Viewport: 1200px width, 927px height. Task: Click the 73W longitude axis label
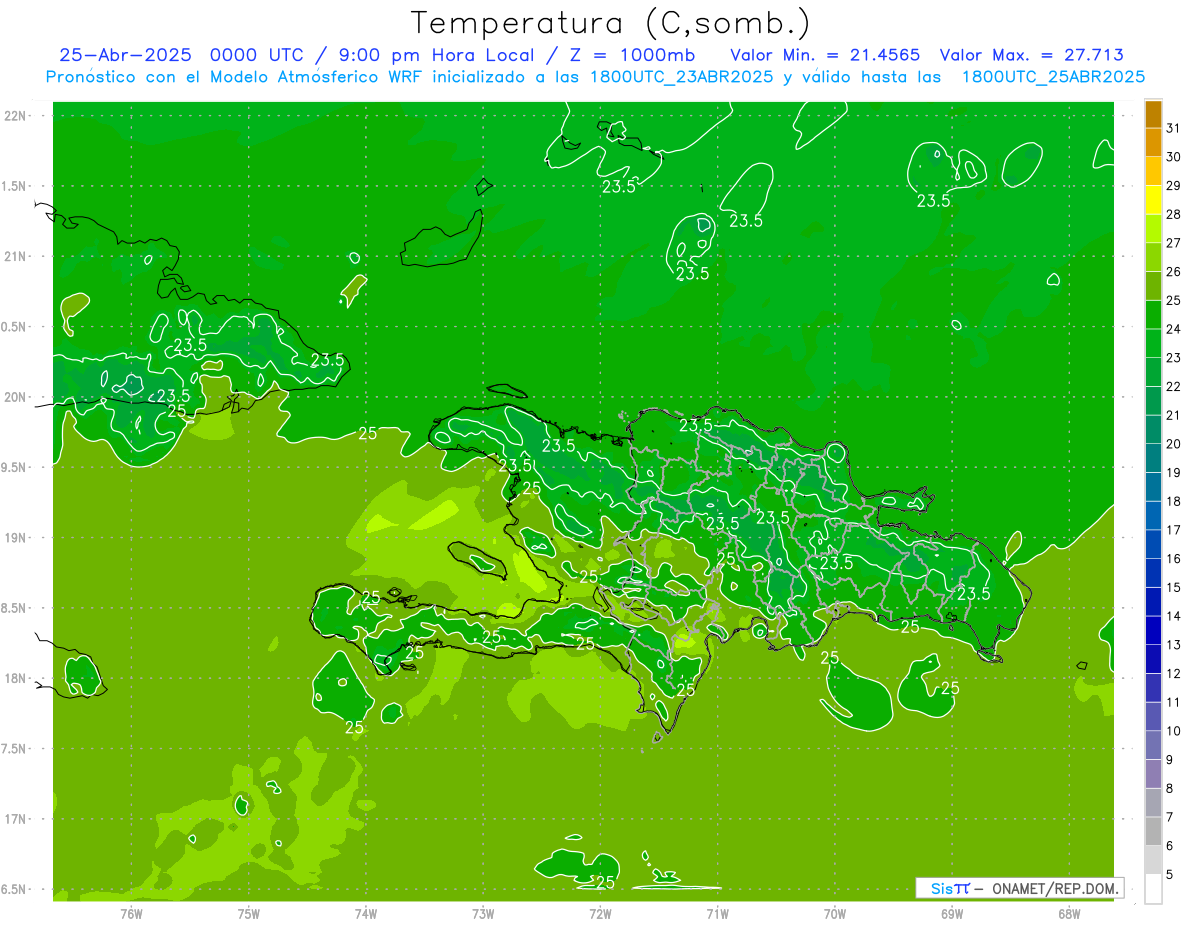[483, 914]
